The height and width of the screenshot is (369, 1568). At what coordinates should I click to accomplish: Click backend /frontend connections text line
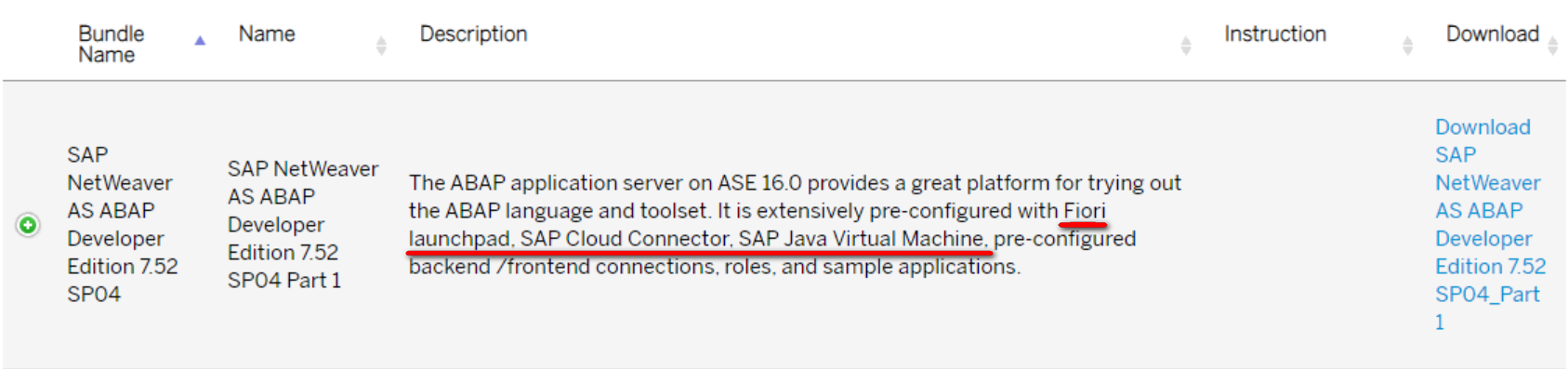(x=714, y=267)
